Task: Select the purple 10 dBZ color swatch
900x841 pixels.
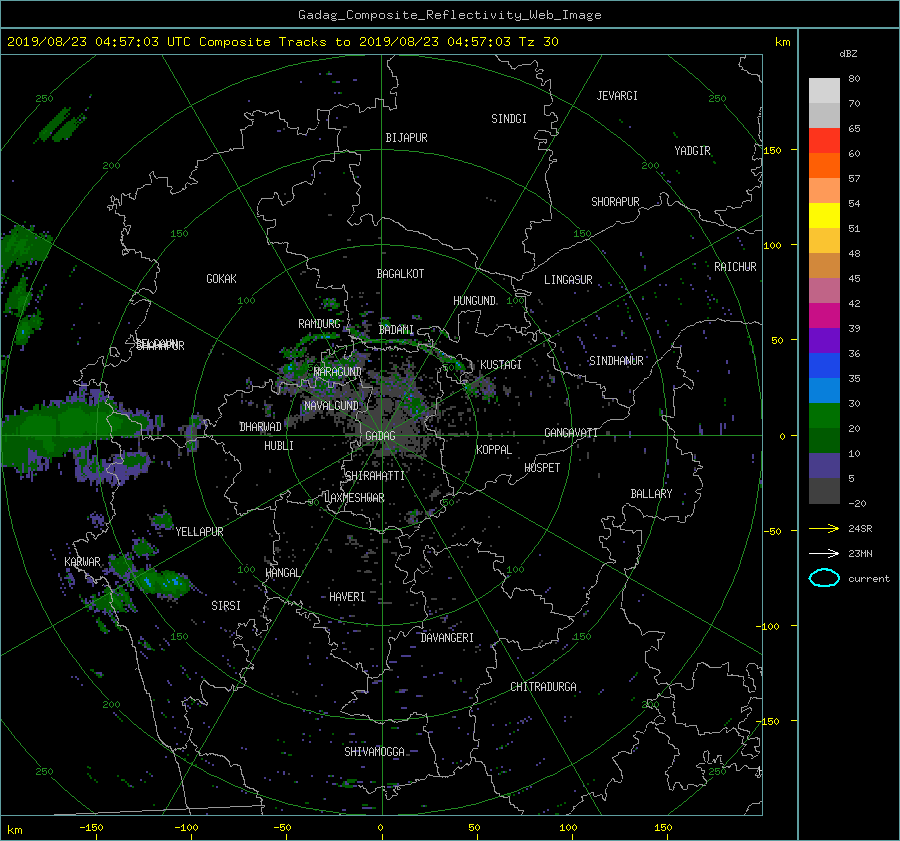Action: tap(824, 466)
